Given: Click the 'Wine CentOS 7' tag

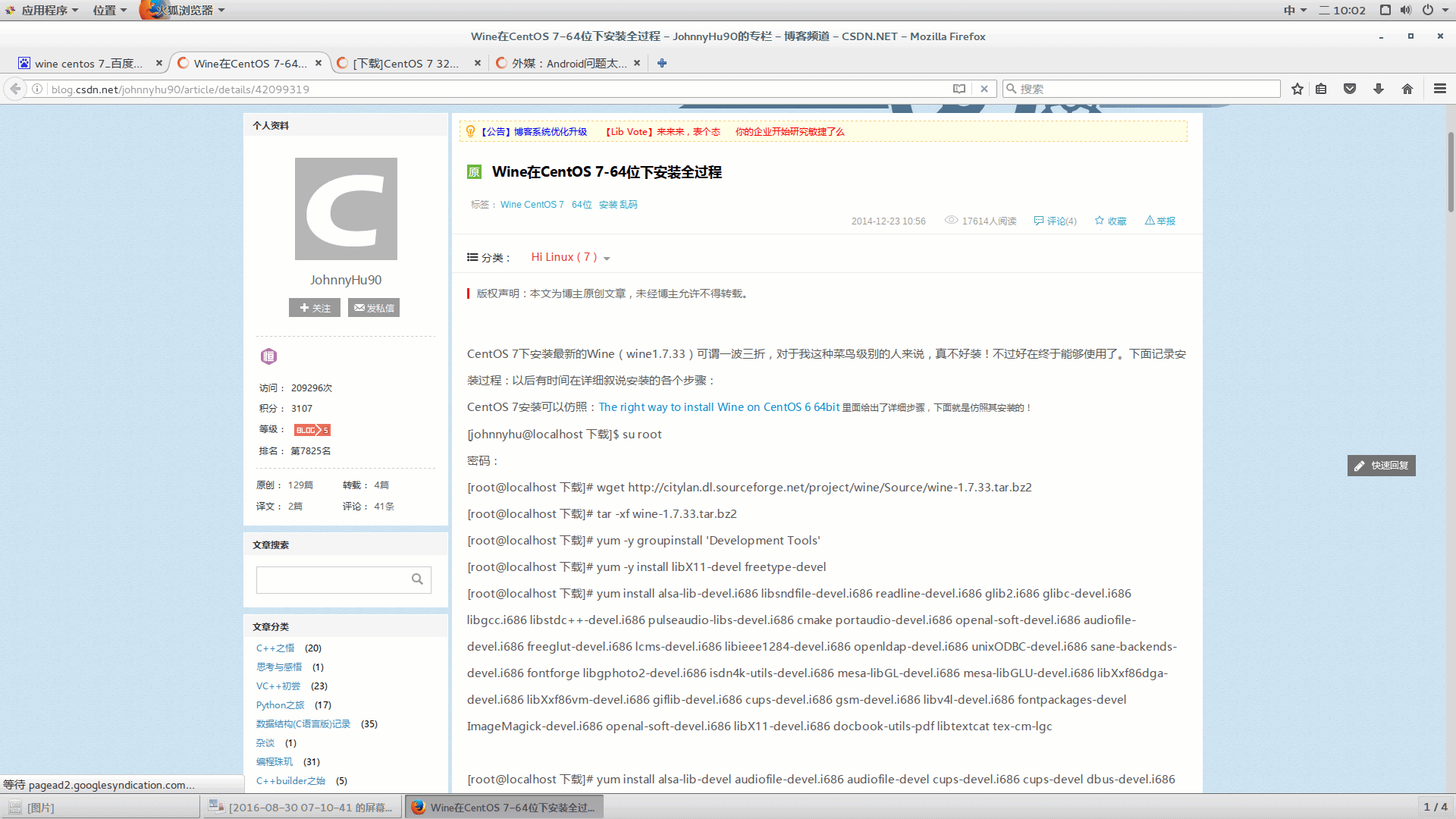Looking at the screenshot, I should (x=532, y=204).
